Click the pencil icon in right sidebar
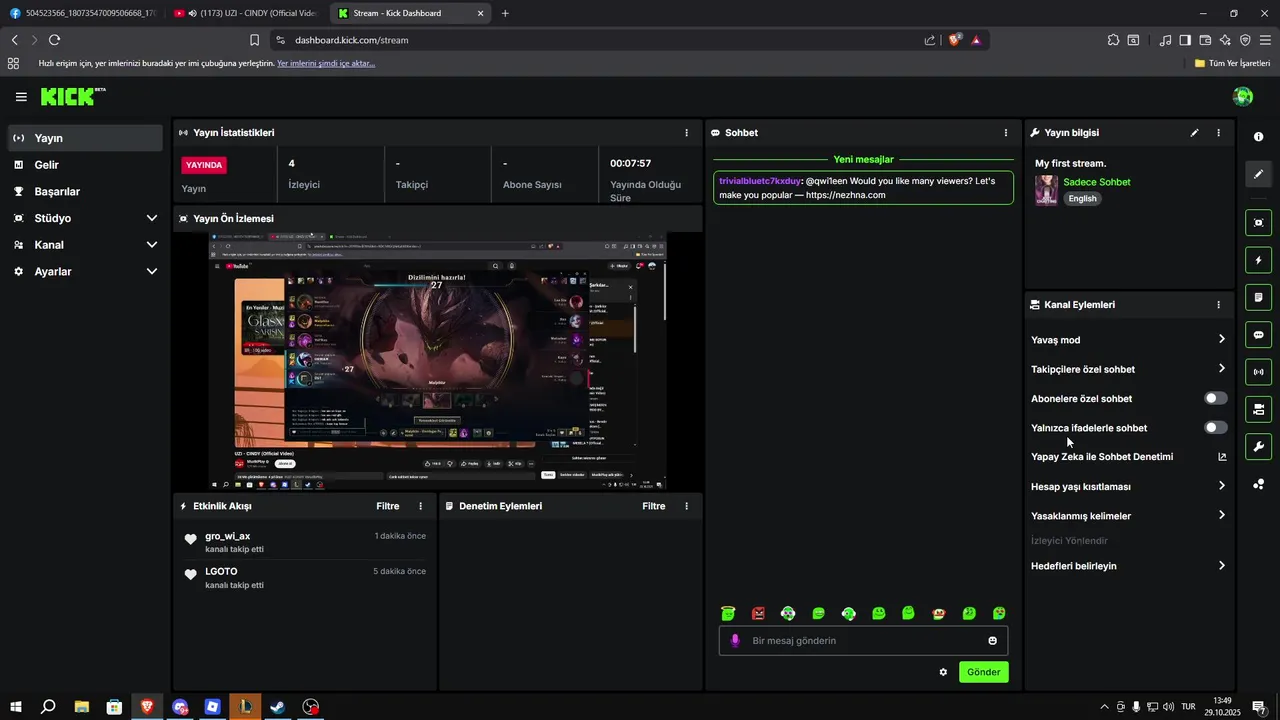Viewport: 1280px width, 720px height. (1258, 173)
